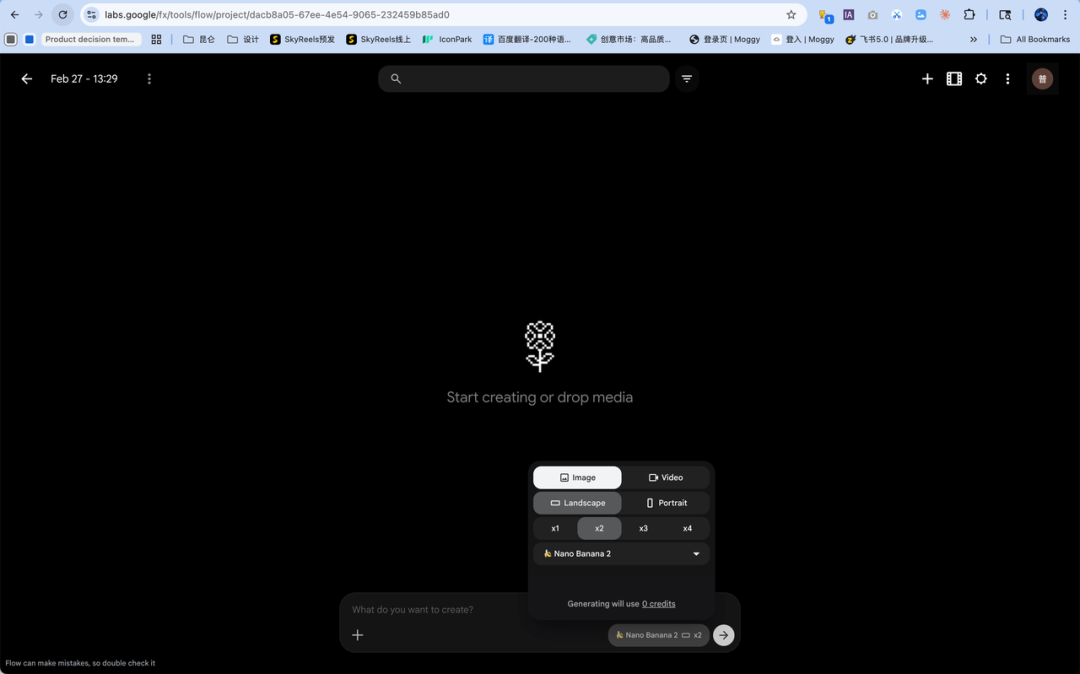The height and width of the screenshot is (674, 1080).
Task: Reload the page with the refresh button
Action: [63, 14]
